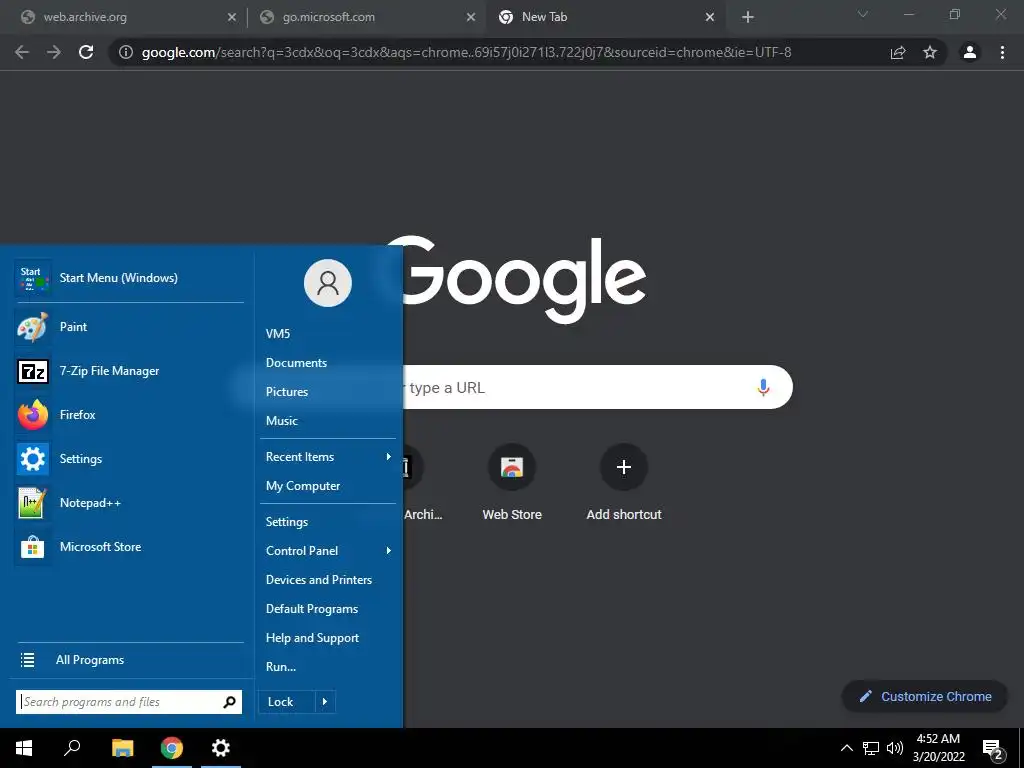
Task: Go back in Chrome
Action: [22, 52]
